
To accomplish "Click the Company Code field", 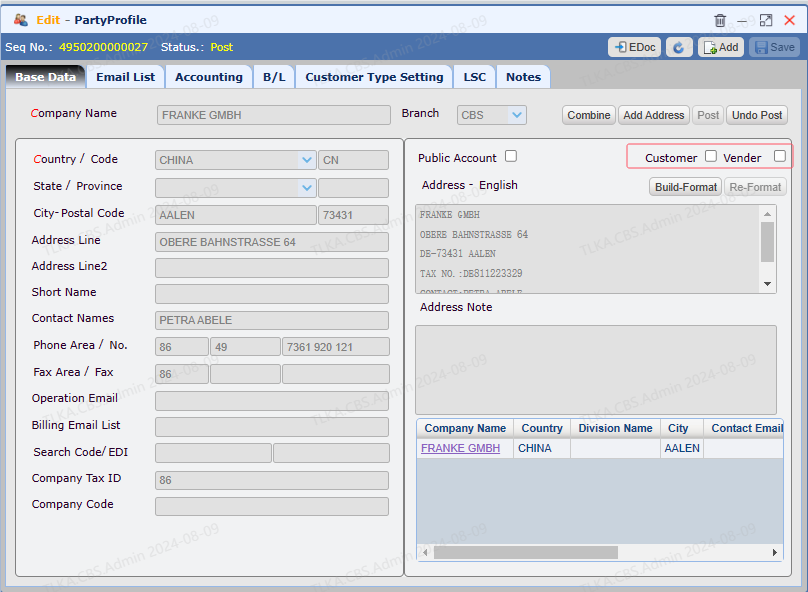I will [x=272, y=506].
